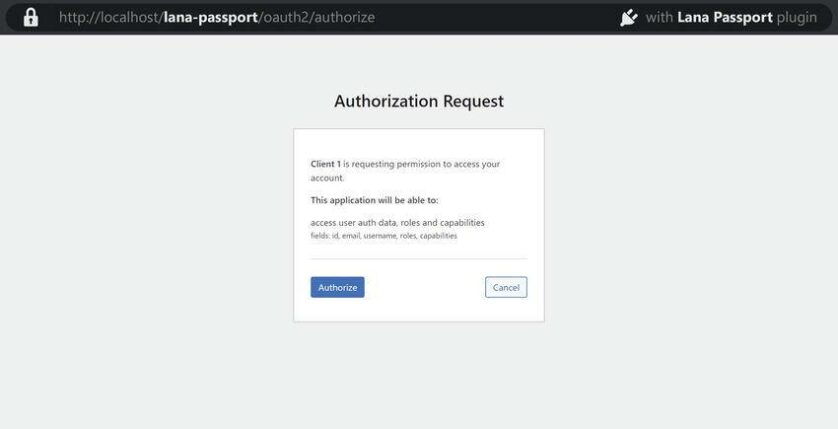
Task: Click the plug icon beside plugin name
Action: pyautogui.click(x=629, y=18)
